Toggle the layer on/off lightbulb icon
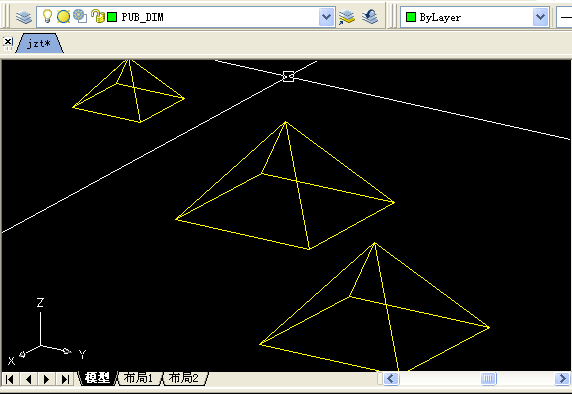Viewport: 572px width, 394px height. (47, 16)
